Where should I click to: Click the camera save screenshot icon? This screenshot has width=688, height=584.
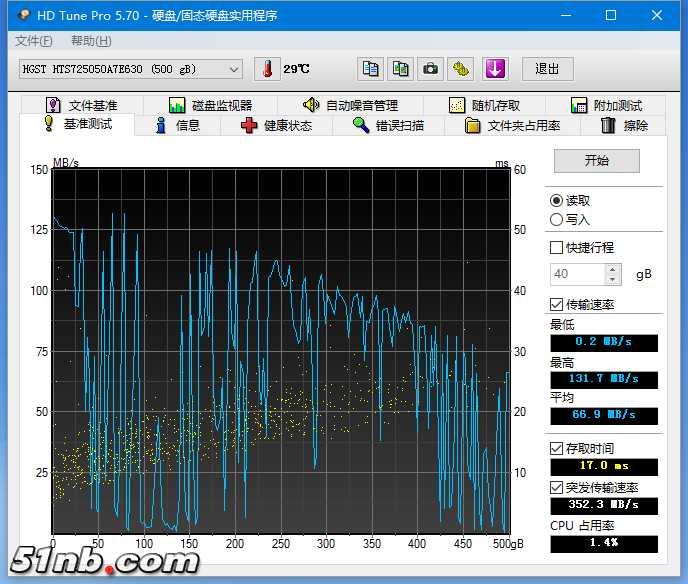430,69
